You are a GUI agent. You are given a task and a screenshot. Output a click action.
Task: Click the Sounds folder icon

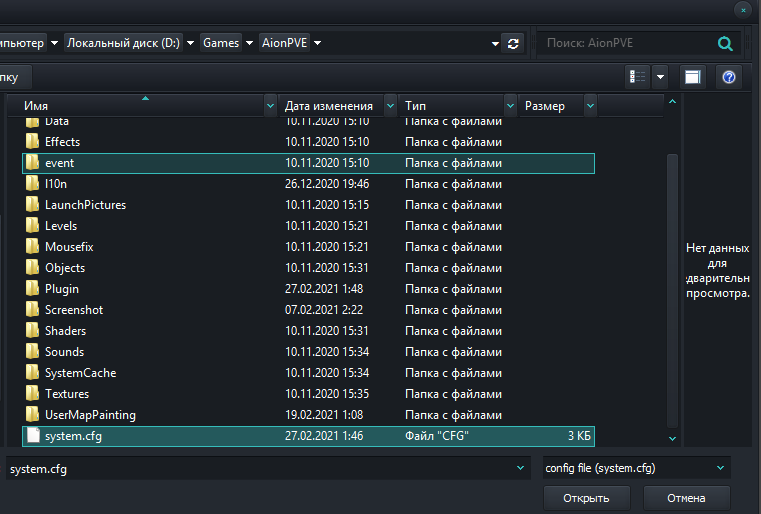click(33, 351)
